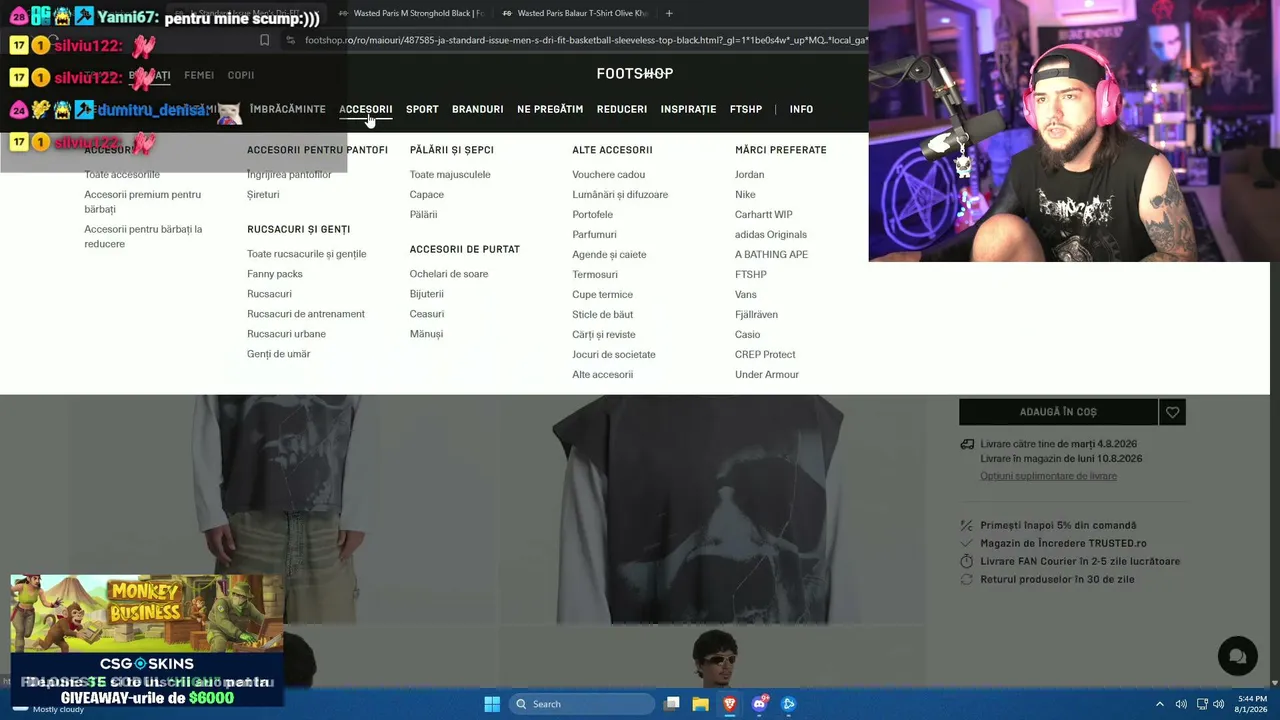Open the Mănuși category

click(426, 334)
